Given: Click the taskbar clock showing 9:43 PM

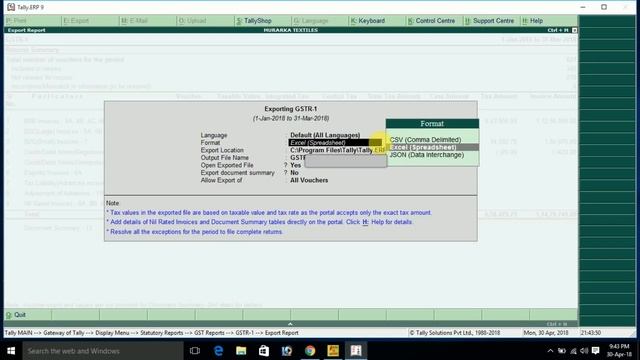Looking at the screenshot, I should click(x=619, y=351).
